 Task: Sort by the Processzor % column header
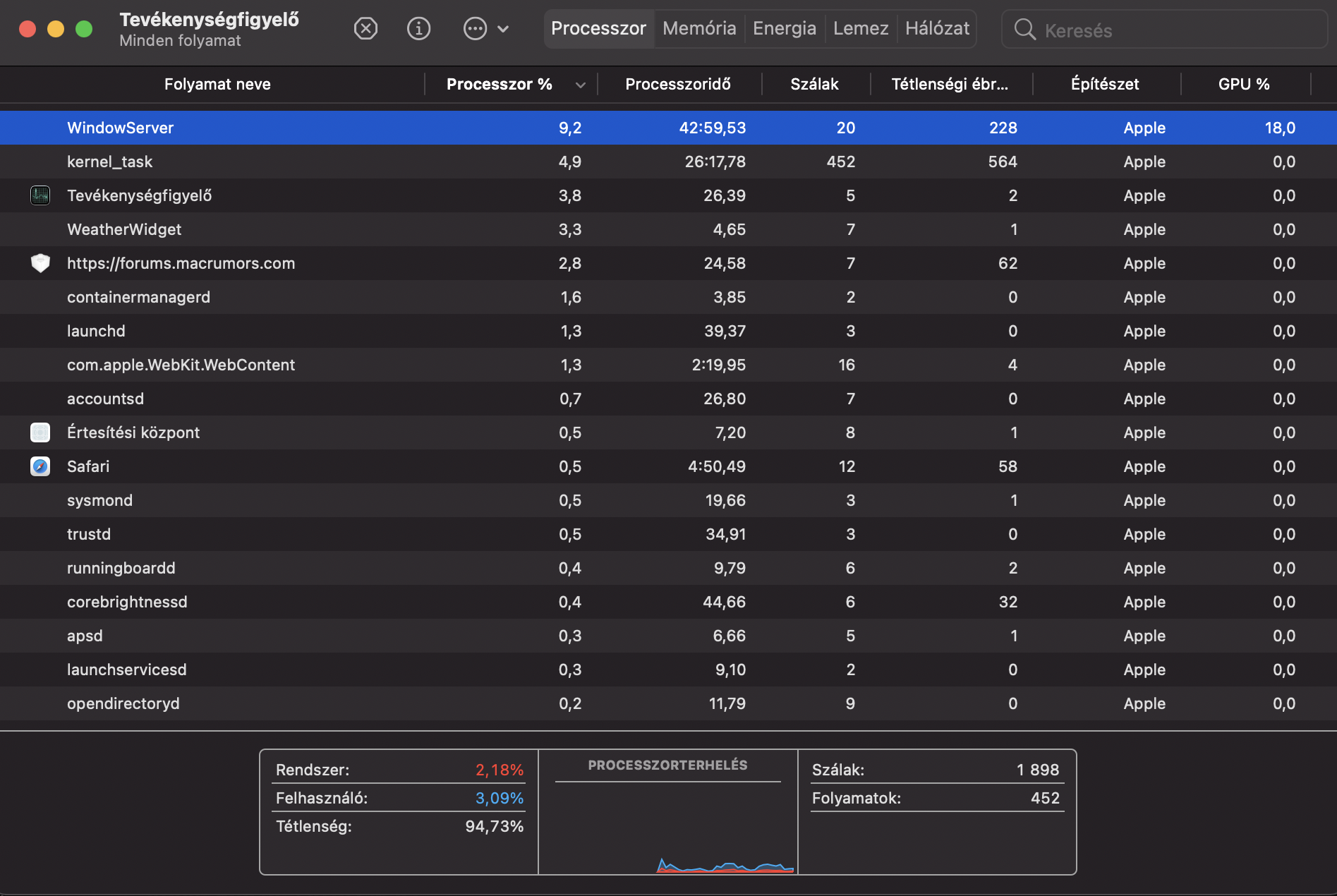click(x=499, y=84)
